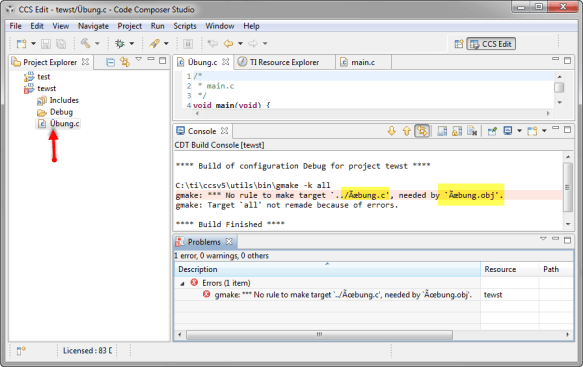Collapse the Errors (1 item) group

182,284
